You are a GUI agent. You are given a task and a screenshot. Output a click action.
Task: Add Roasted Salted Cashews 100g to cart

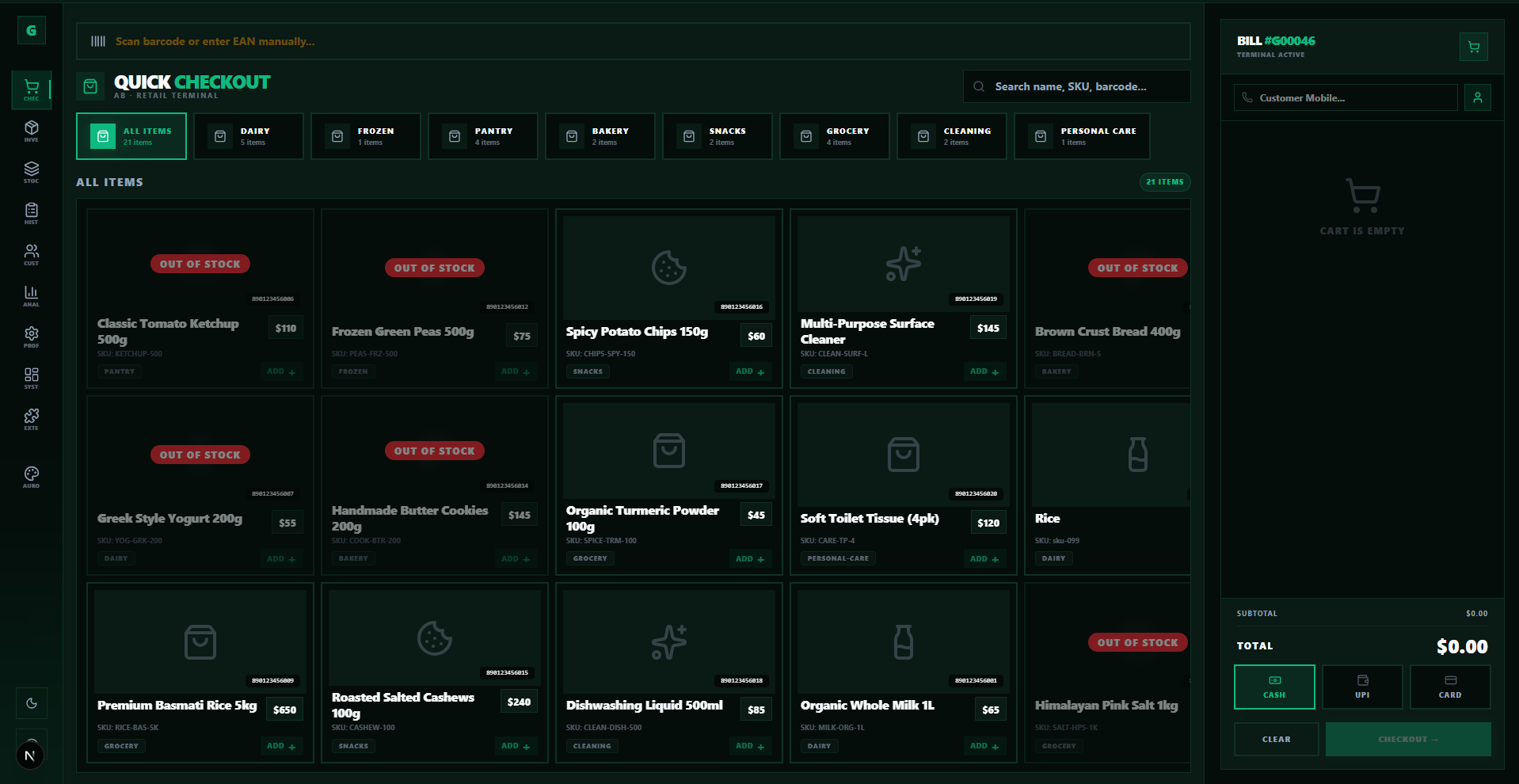pos(516,746)
